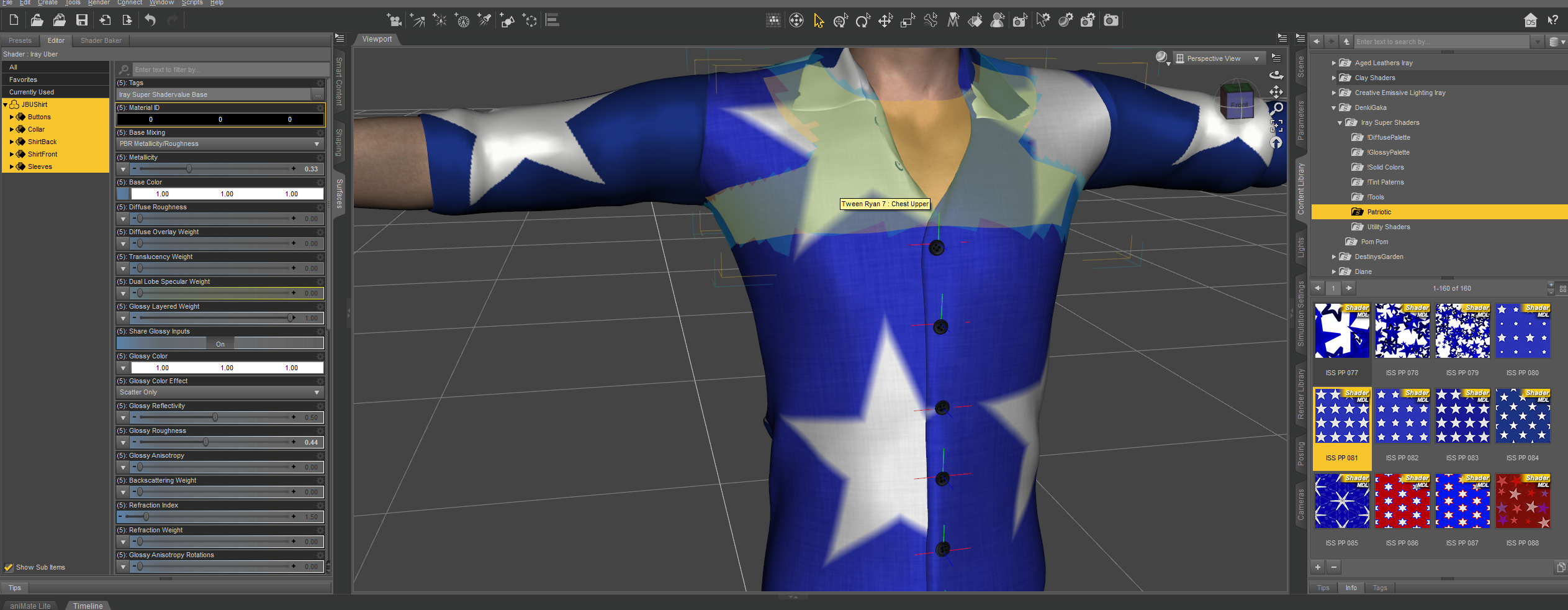1568x610 pixels.
Task: Click the viewport Zoom magnifier icon
Action: point(1277,109)
